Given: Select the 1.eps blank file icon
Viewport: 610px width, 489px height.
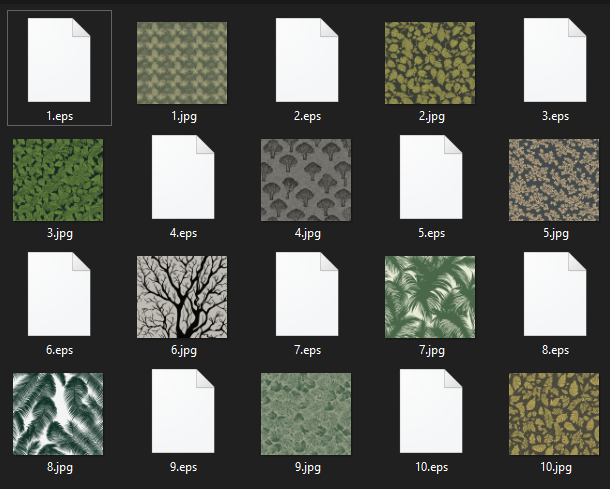Looking at the screenshot, I should pos(59,60).
